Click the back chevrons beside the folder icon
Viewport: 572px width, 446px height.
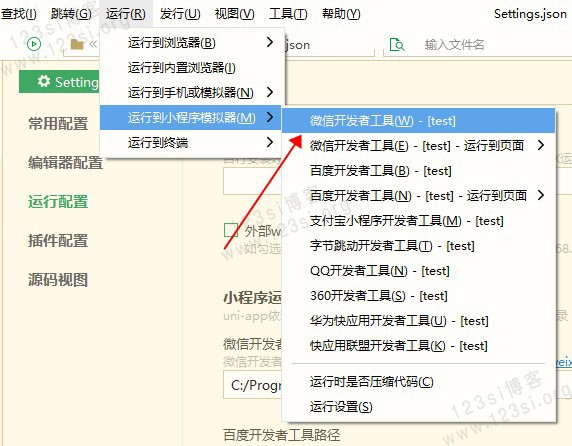(x=93, y=44)
